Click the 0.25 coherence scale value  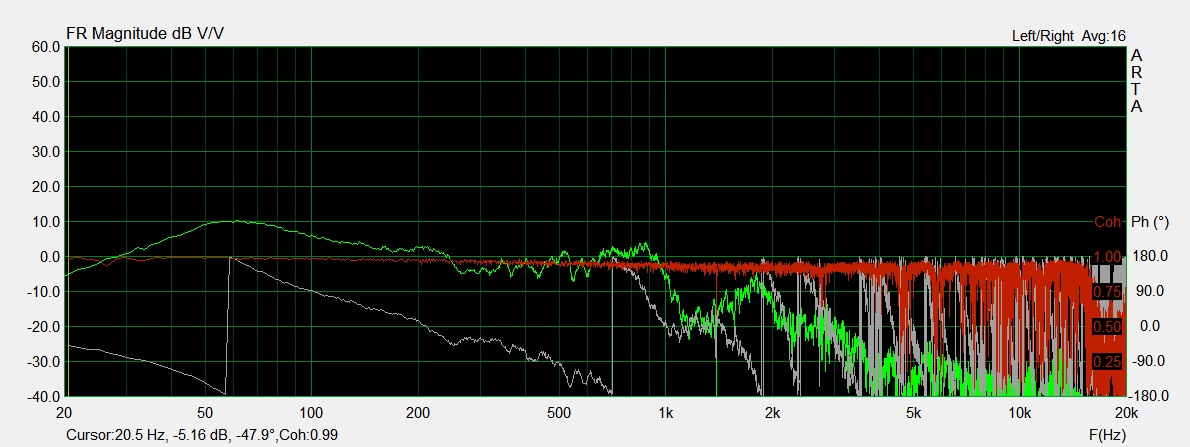[1107, 362]
